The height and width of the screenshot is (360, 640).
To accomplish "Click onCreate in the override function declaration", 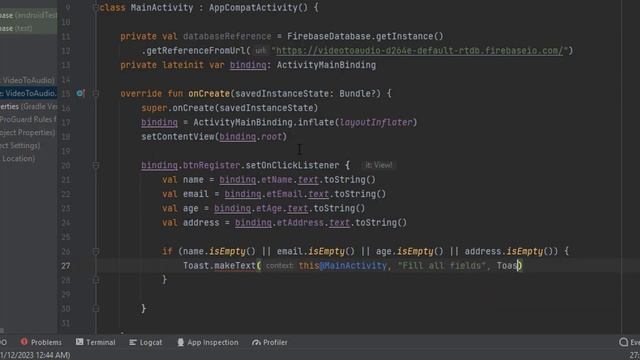I will [209, 93].
